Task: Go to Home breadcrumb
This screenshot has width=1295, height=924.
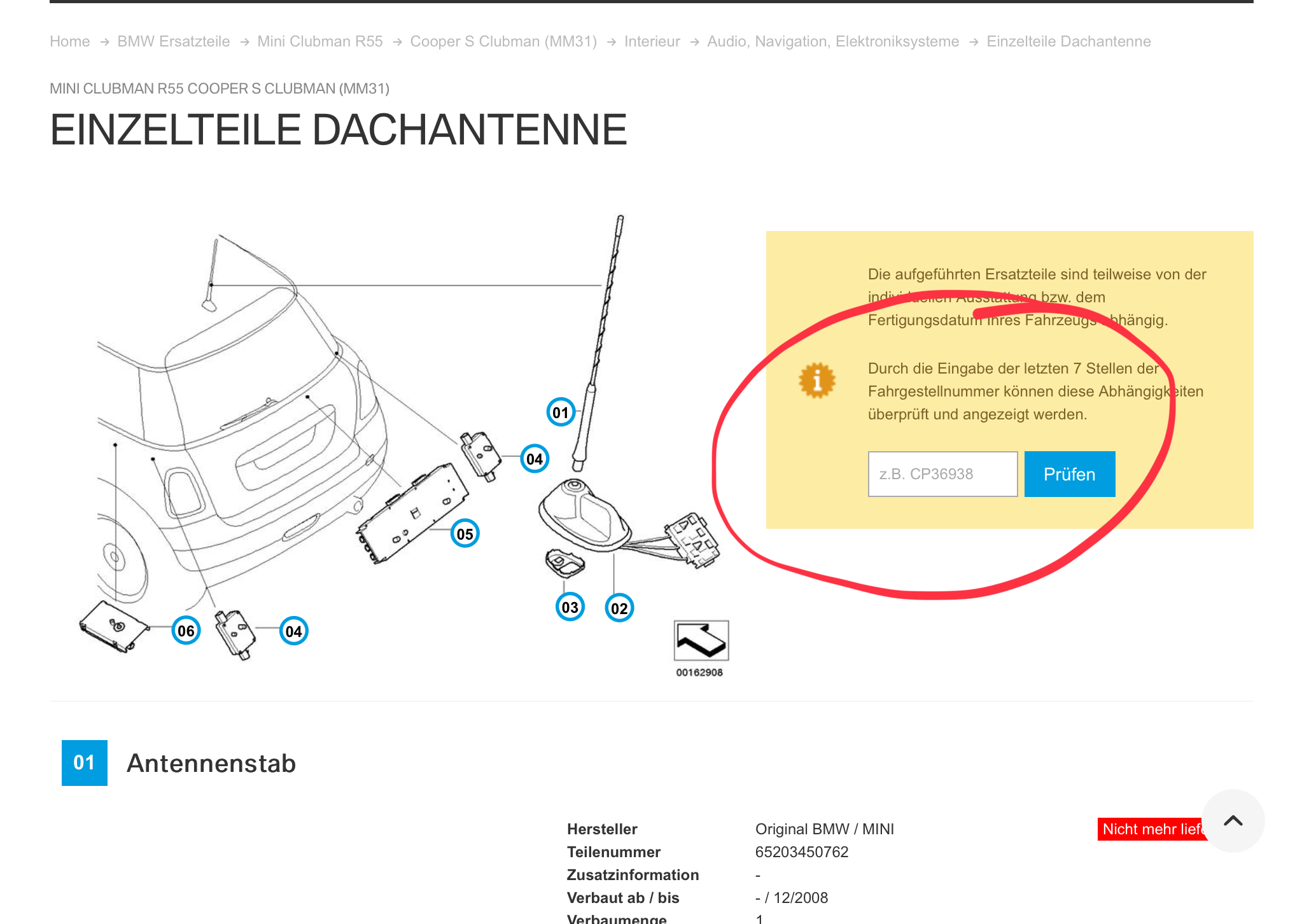Action: [x=70, y=41]
